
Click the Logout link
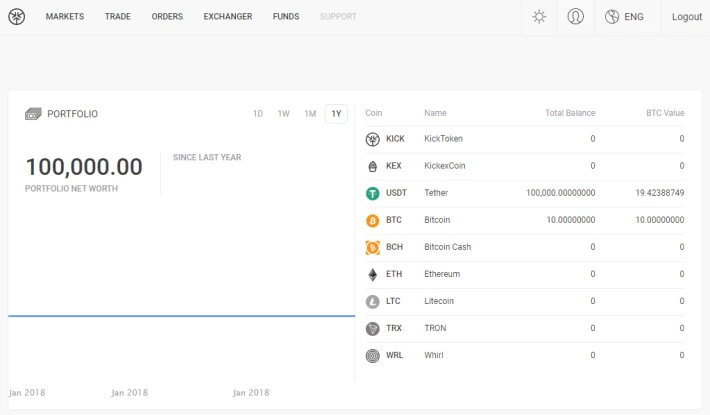click(x=687, y=17)
